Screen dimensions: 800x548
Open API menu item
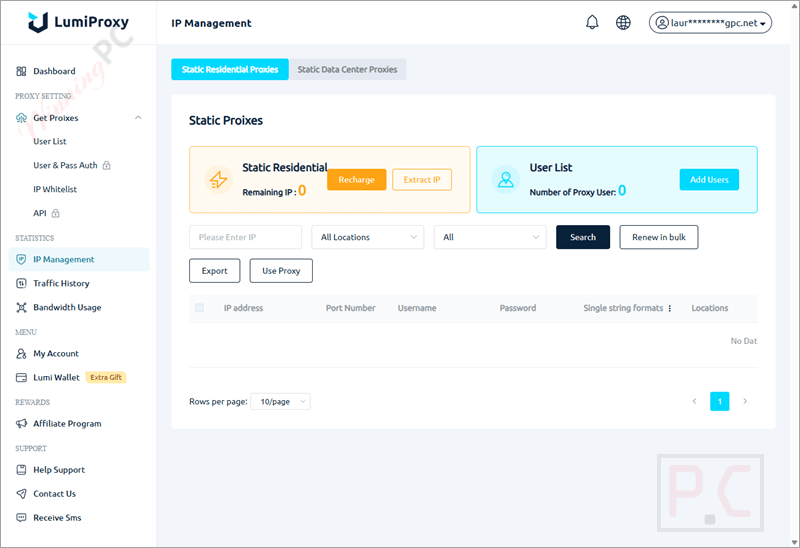click(x=40, y=213)
